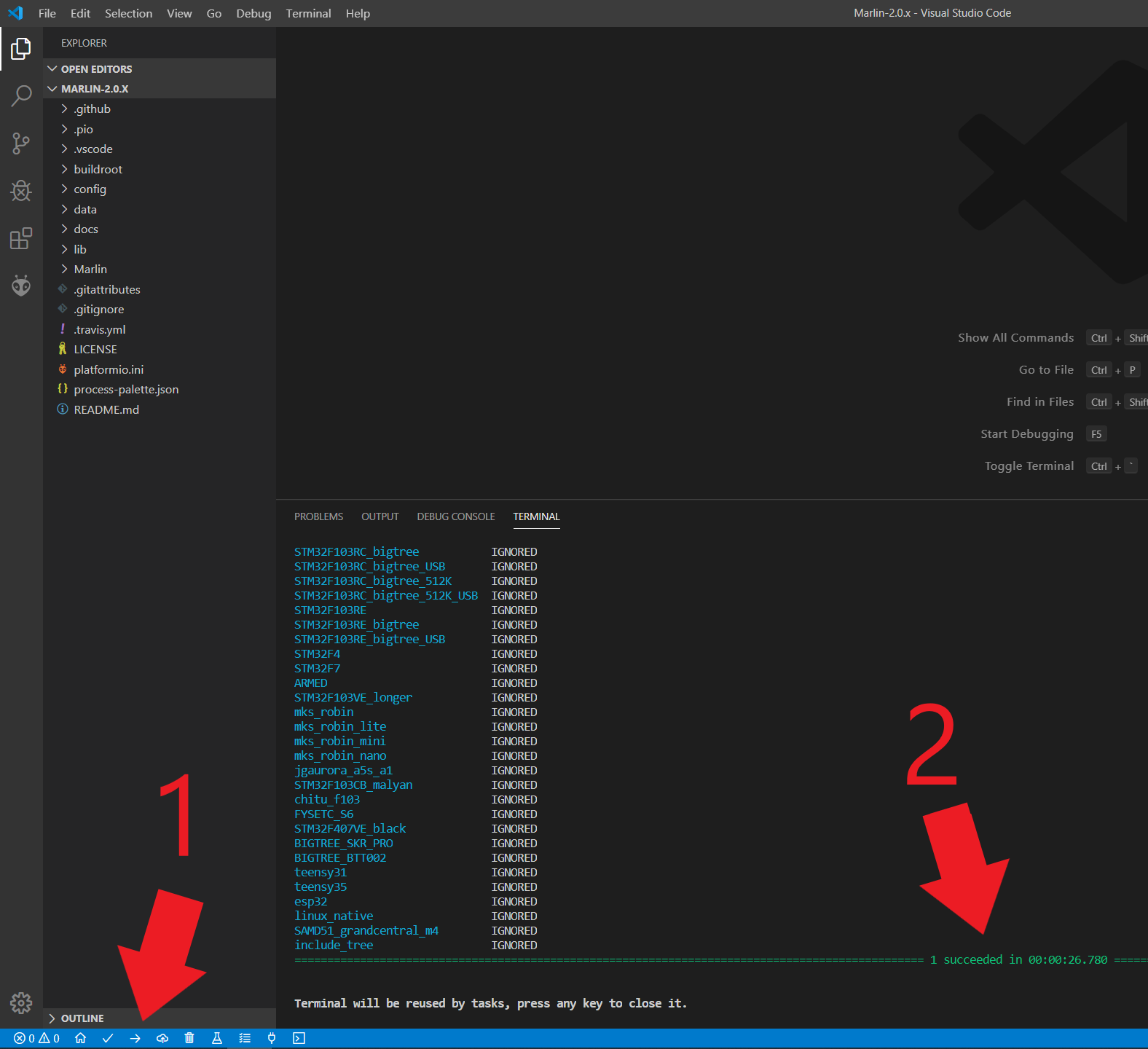Open the View menu
1148x1049 pixels.
click(x=179, y=13)
